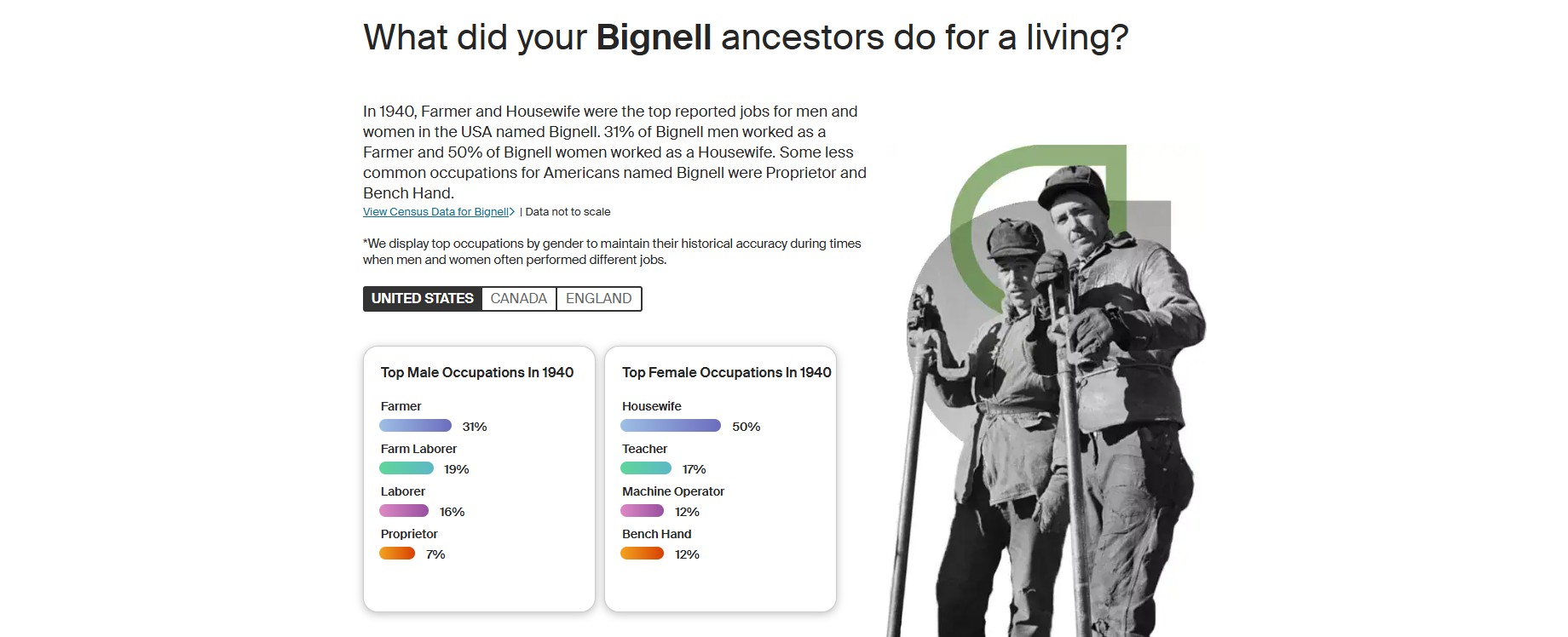Click the Housewife gradient bar

pos(671,425)
